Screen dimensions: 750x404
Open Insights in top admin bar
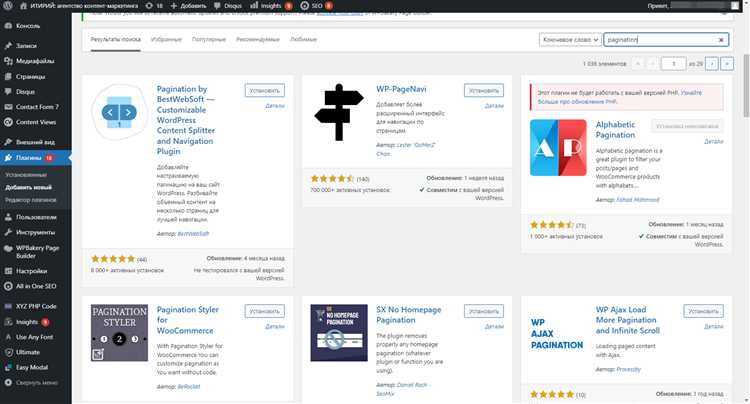tap(271, 6)
